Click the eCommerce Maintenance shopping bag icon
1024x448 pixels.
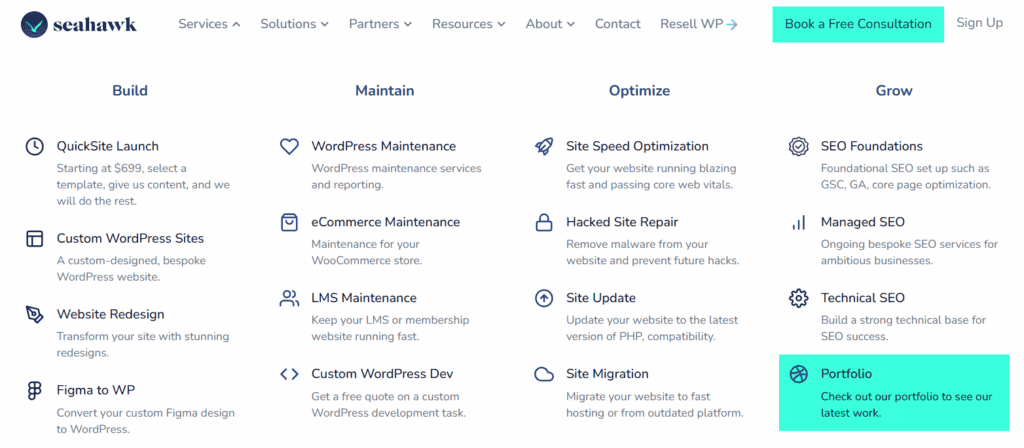(x=289, y=223)
